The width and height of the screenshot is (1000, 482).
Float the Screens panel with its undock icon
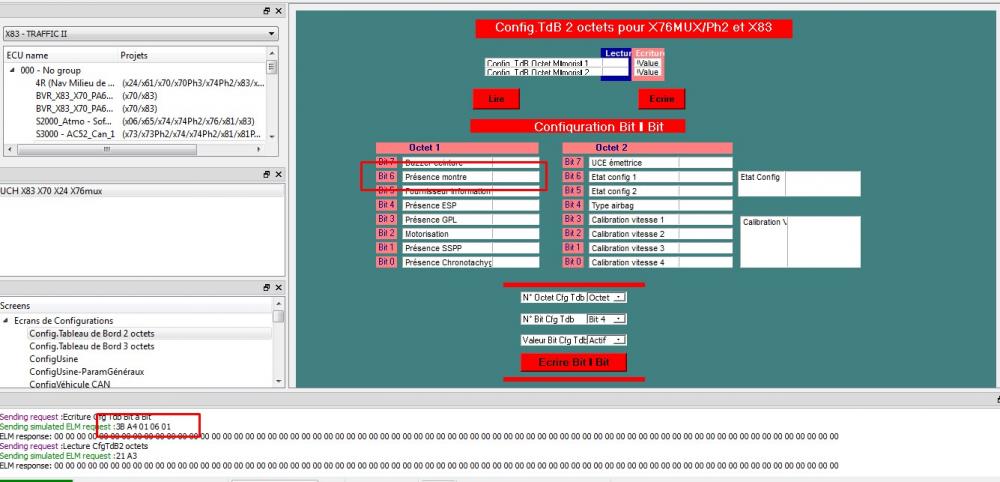click(267, 288)
